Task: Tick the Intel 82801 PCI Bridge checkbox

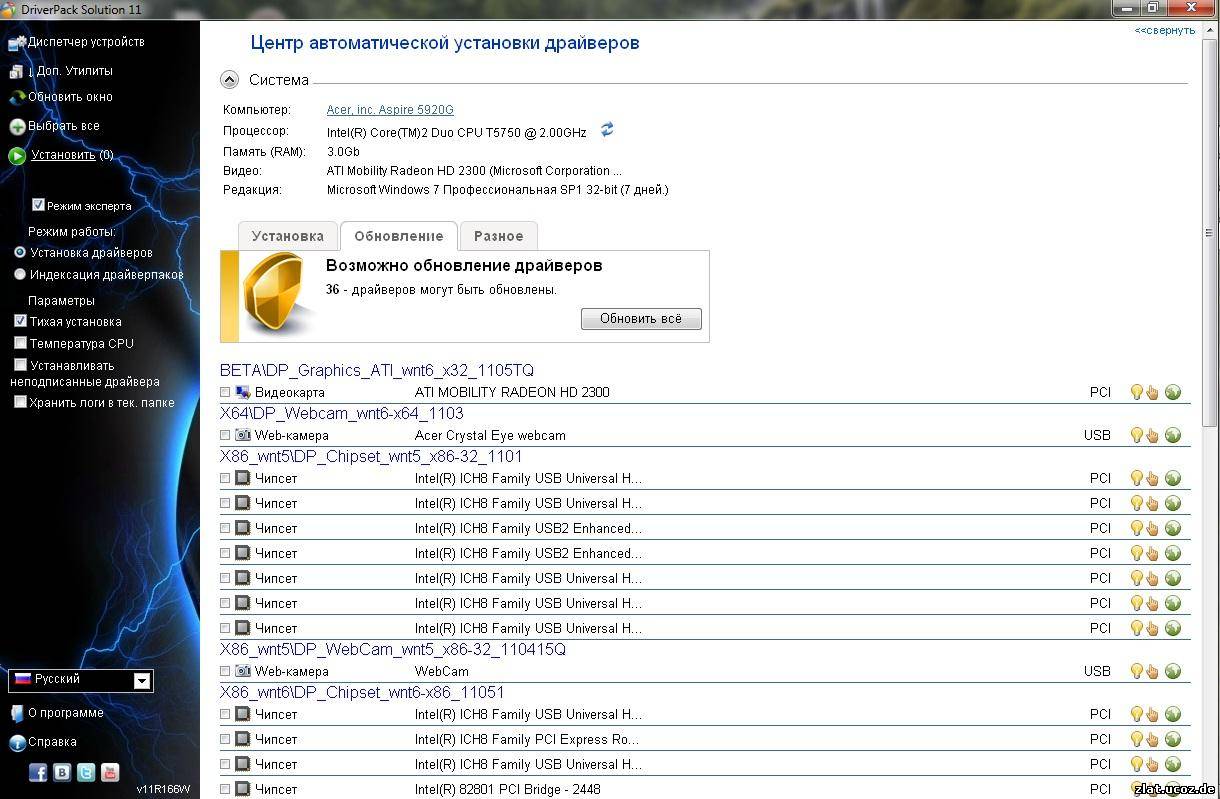Action: pyautogui.click(x=225, y=790)
